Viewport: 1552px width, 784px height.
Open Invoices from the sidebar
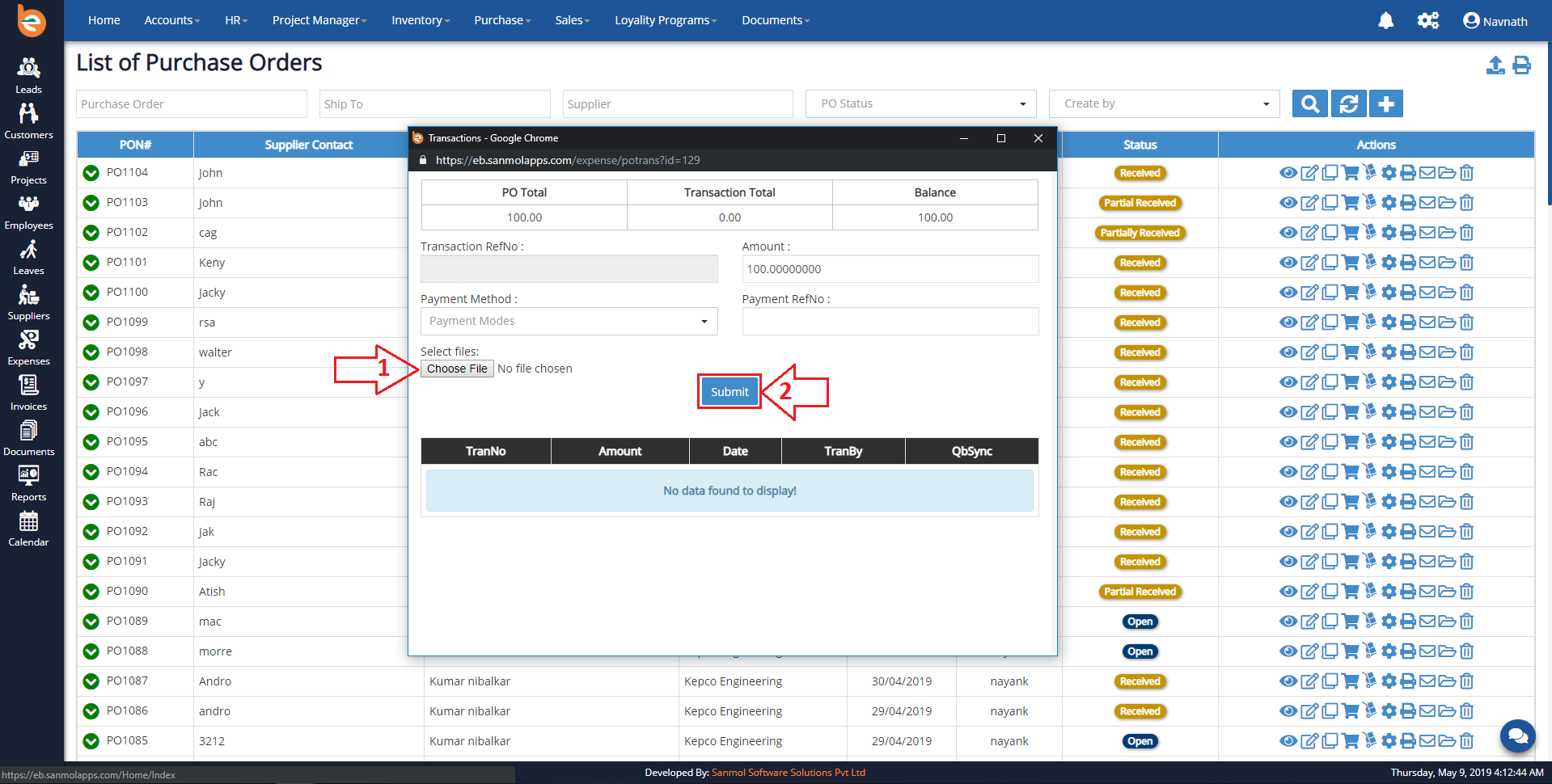[x=28, y=393]
